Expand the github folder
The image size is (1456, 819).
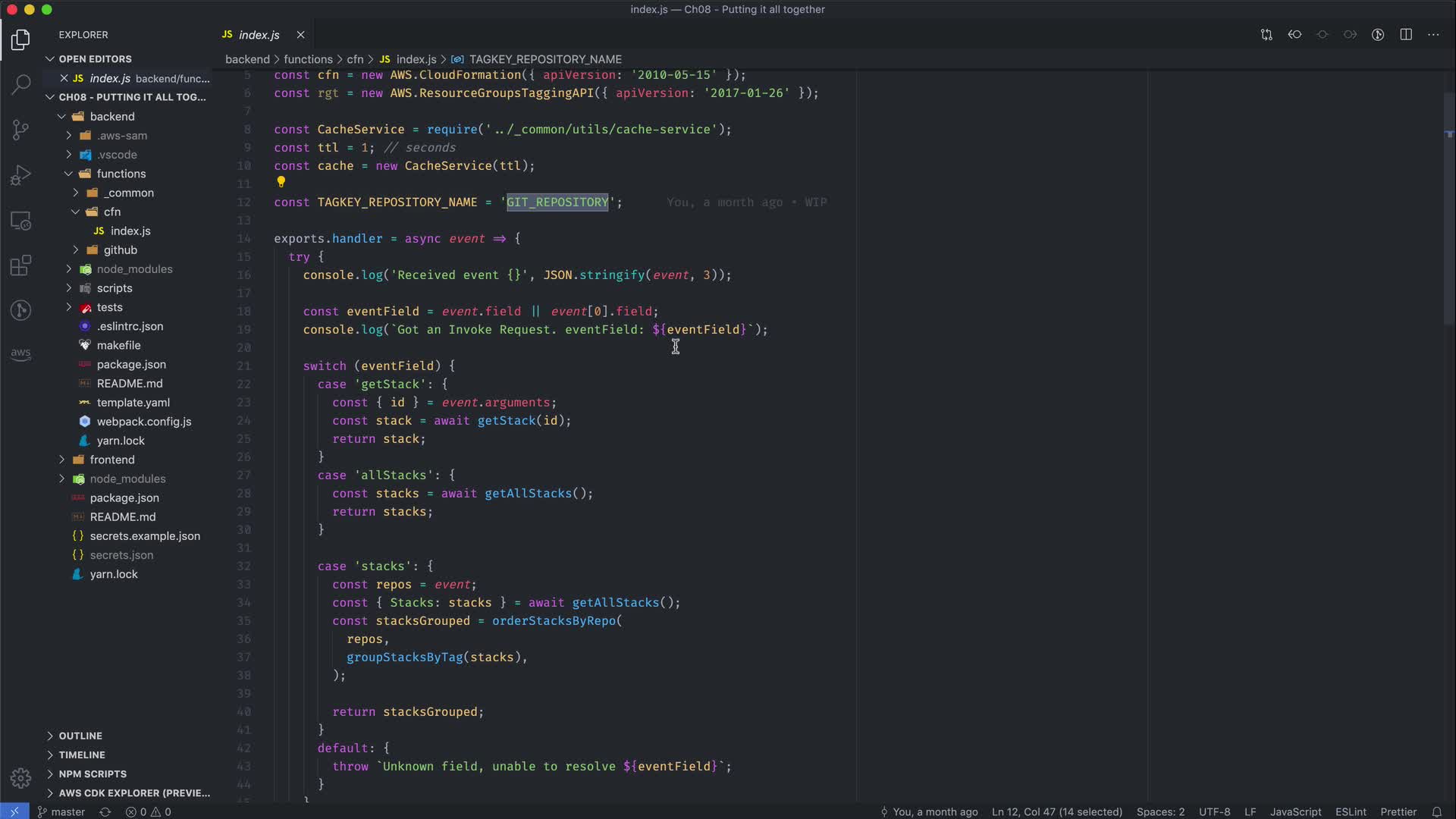(x=120, y=249)
